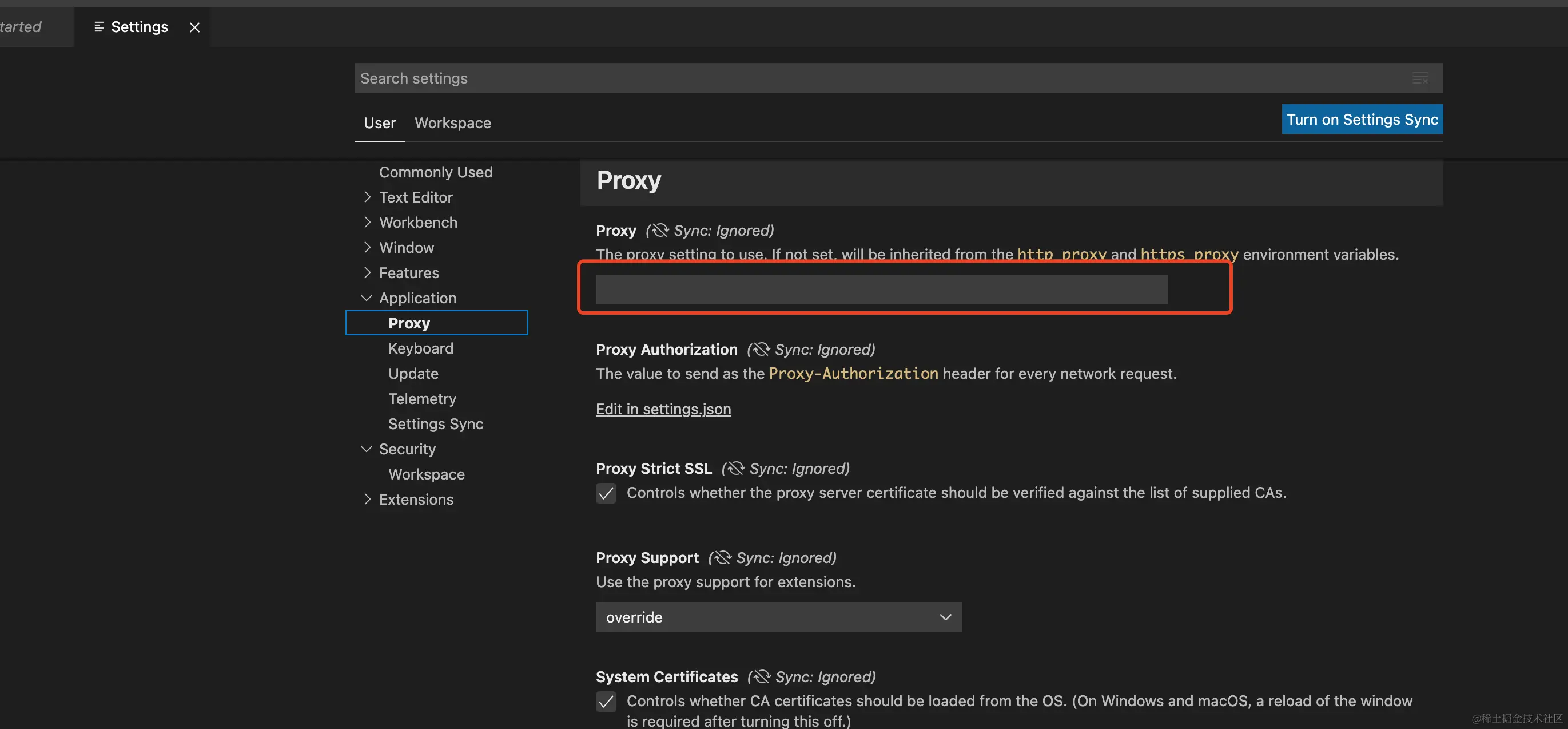Viewport: 1568px width, 729px height.
Task: Open Edit in settings.json link
Action: [x=663, y=409]
